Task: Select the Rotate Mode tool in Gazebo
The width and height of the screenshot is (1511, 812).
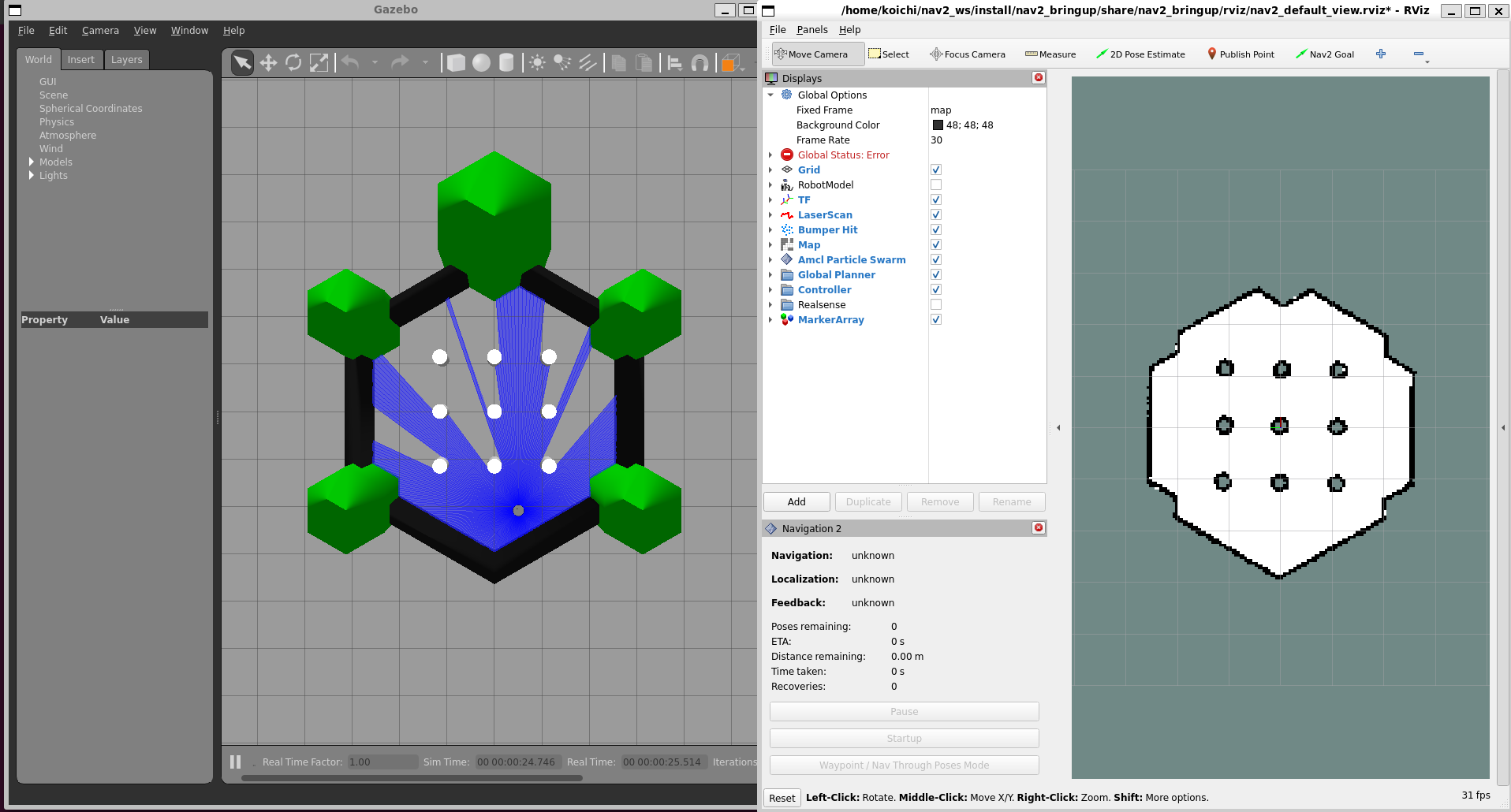Action: [293, 62]
